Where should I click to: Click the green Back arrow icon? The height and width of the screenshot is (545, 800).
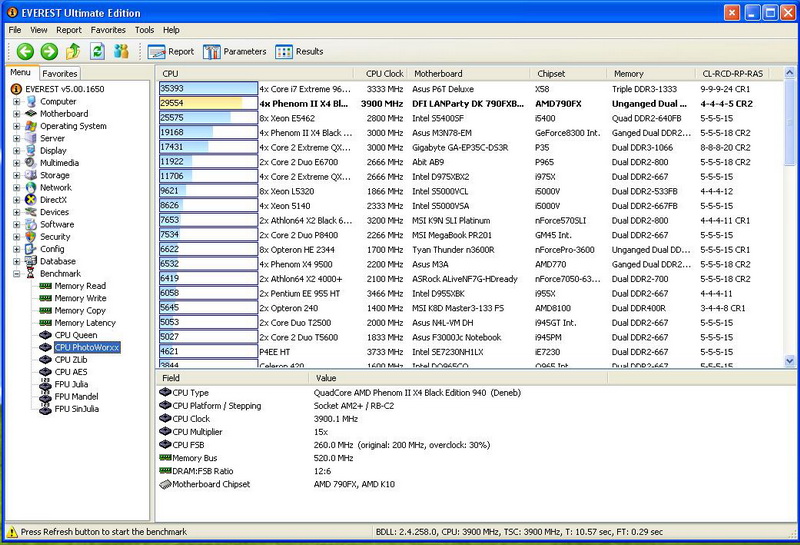click(25, 52)
